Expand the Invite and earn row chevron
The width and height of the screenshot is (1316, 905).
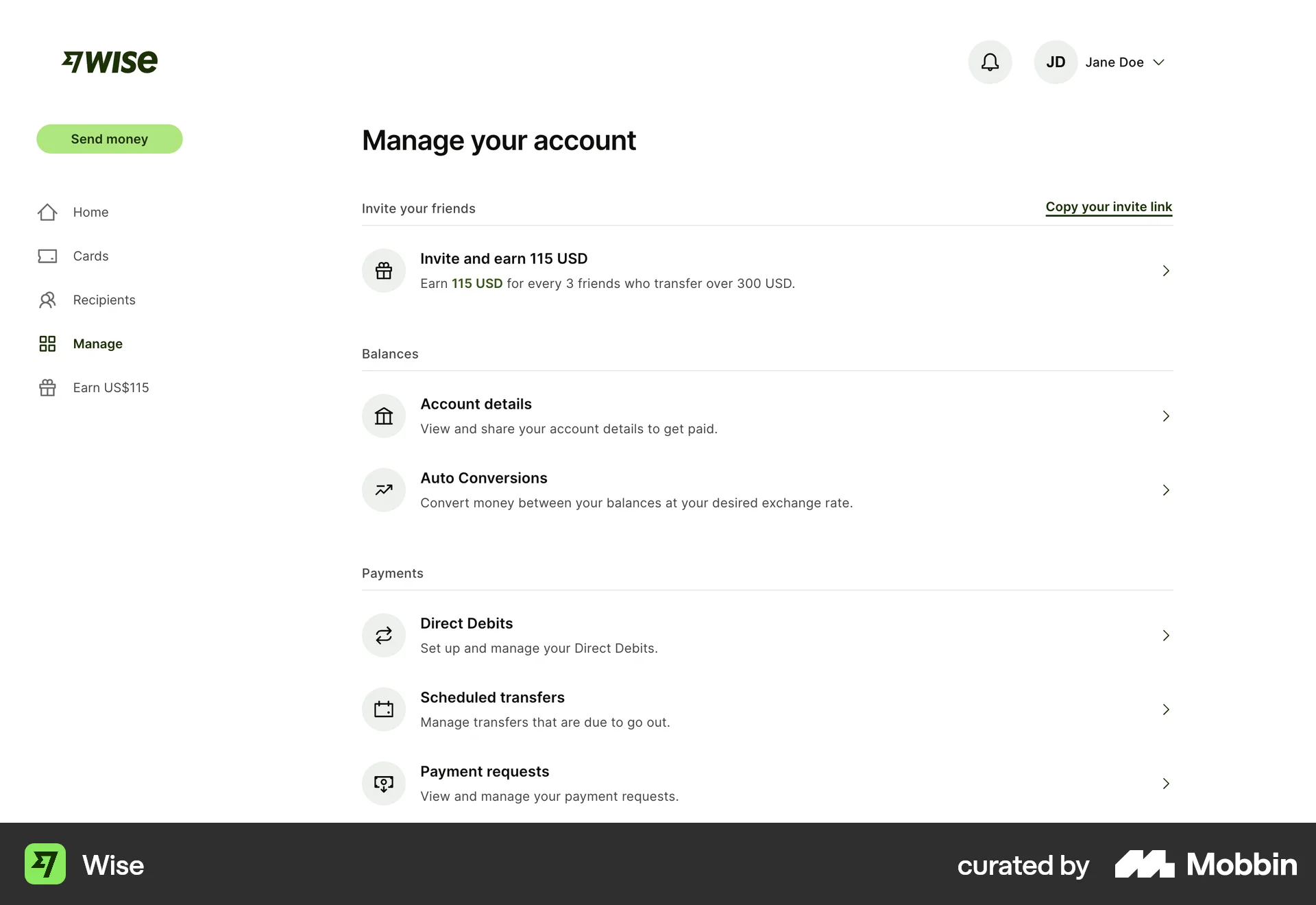(1166, 270)
